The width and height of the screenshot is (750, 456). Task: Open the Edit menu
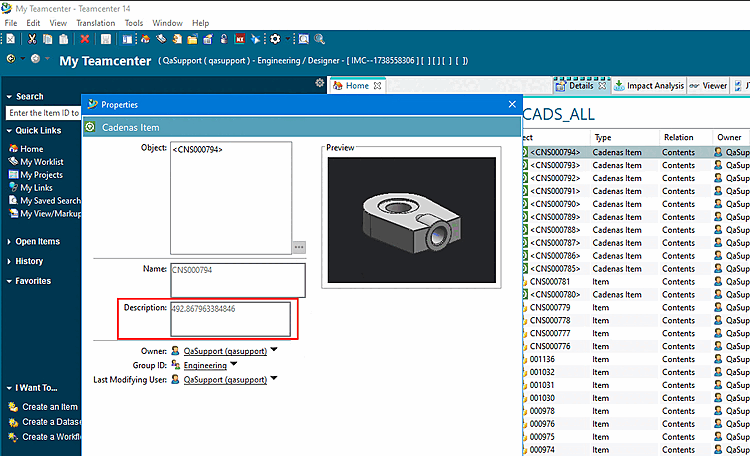point(33,23)
